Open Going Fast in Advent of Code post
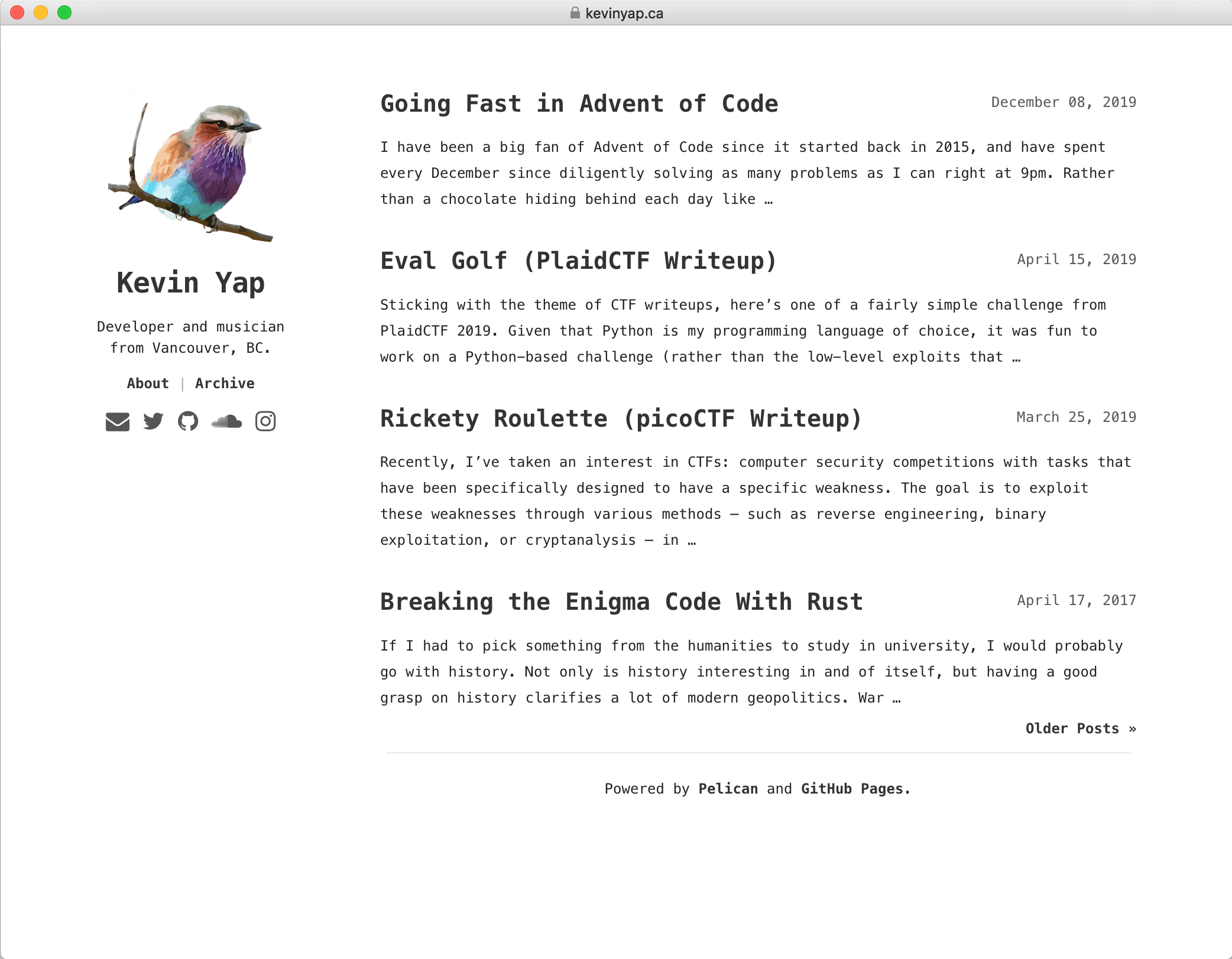This screenshot has width=1232, height=959. pos(579,104)
